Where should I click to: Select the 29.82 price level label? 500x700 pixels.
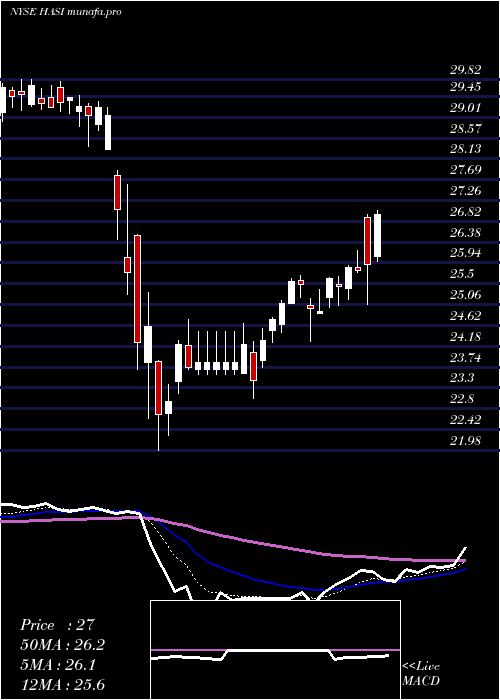coord(466,70)
